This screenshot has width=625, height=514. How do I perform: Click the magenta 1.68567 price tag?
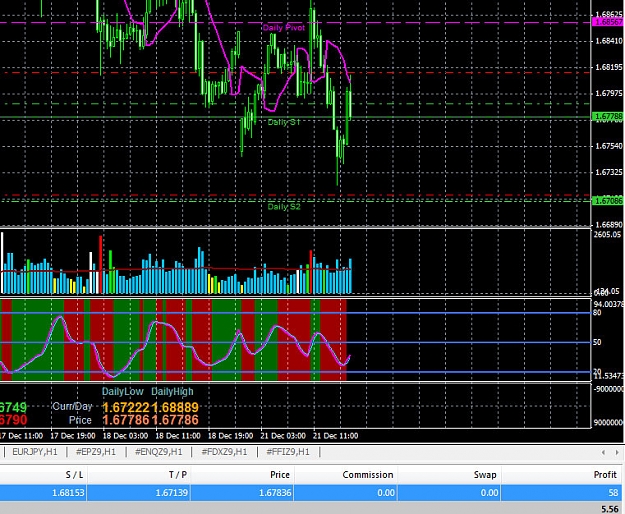pos(607,22)
